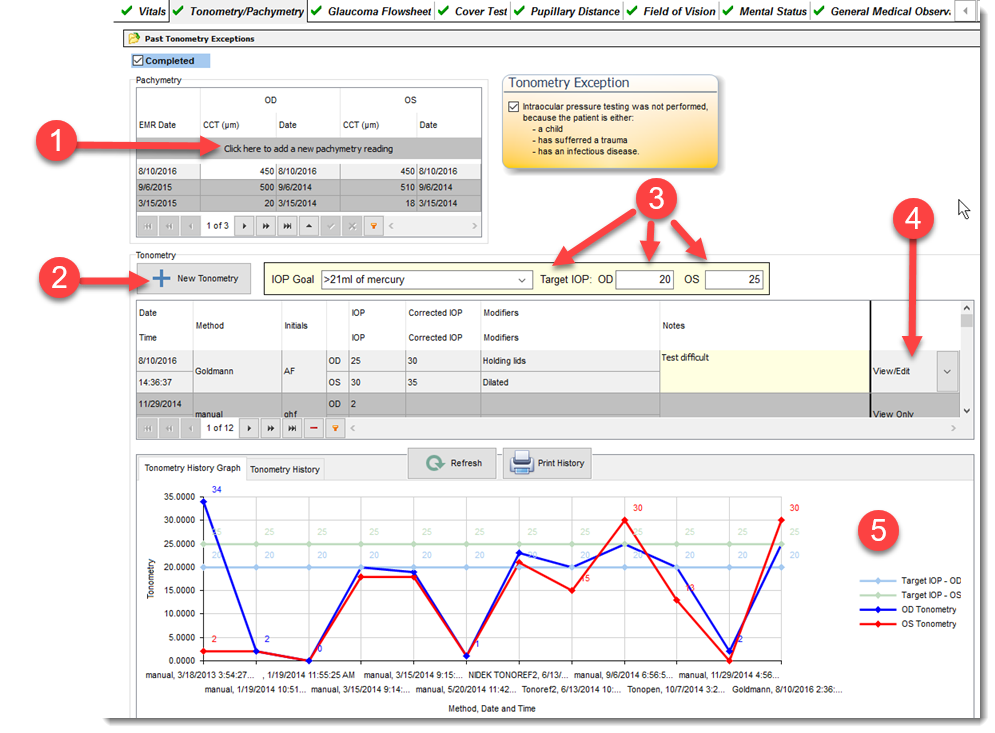Viewport: 995px width, 733px height.
Task: Jump to last tonometry record
Action: pos(292,428)
